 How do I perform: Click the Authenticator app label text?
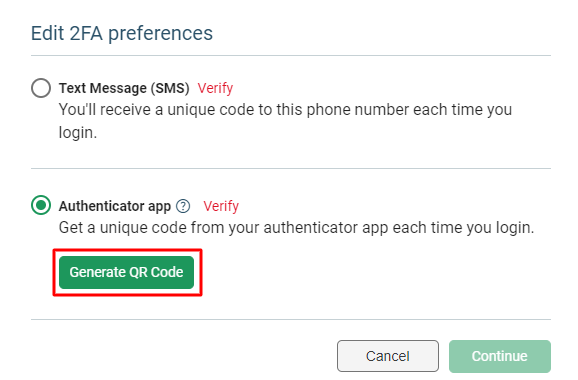[115, 206]
